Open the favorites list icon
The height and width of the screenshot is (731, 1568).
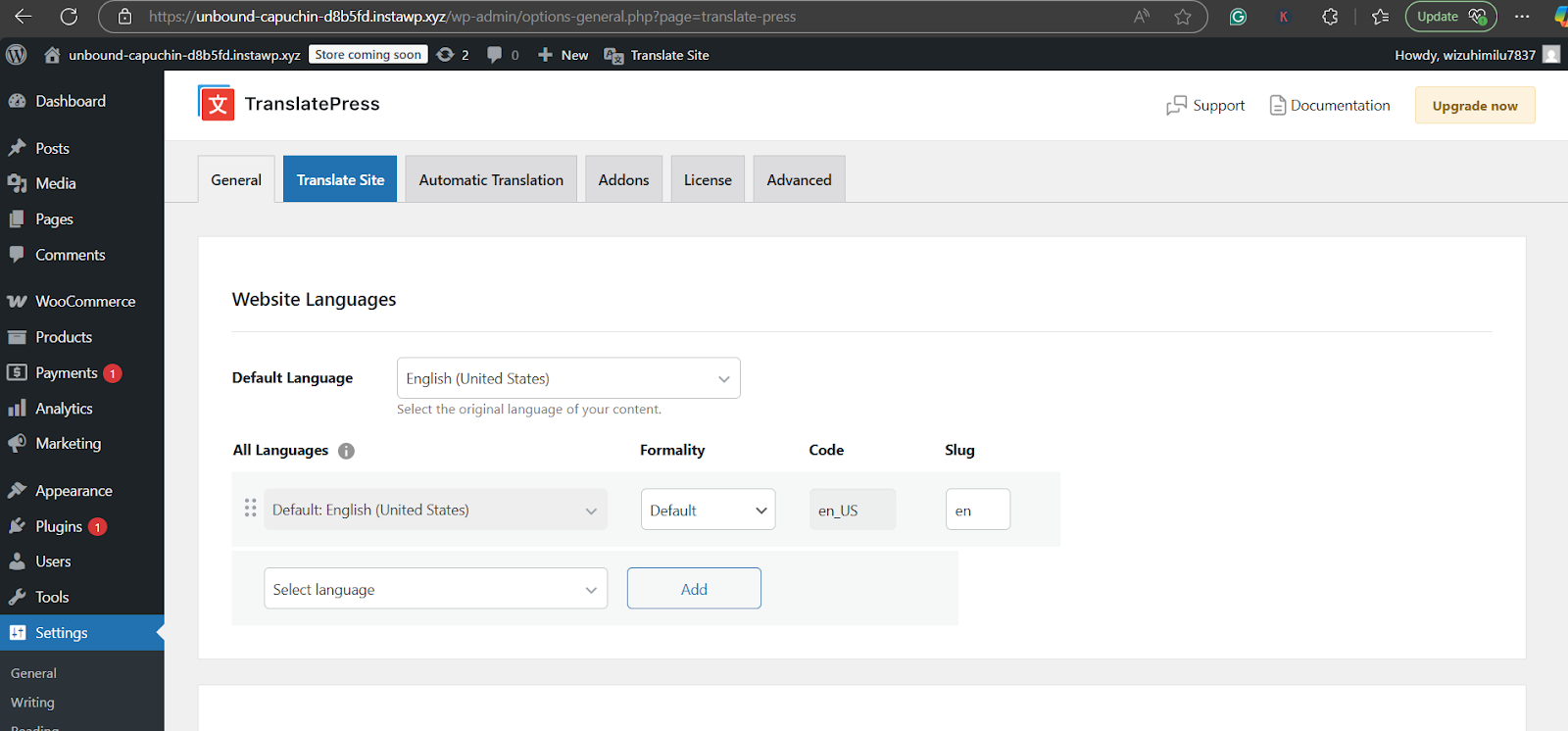tap(1380, 17)
